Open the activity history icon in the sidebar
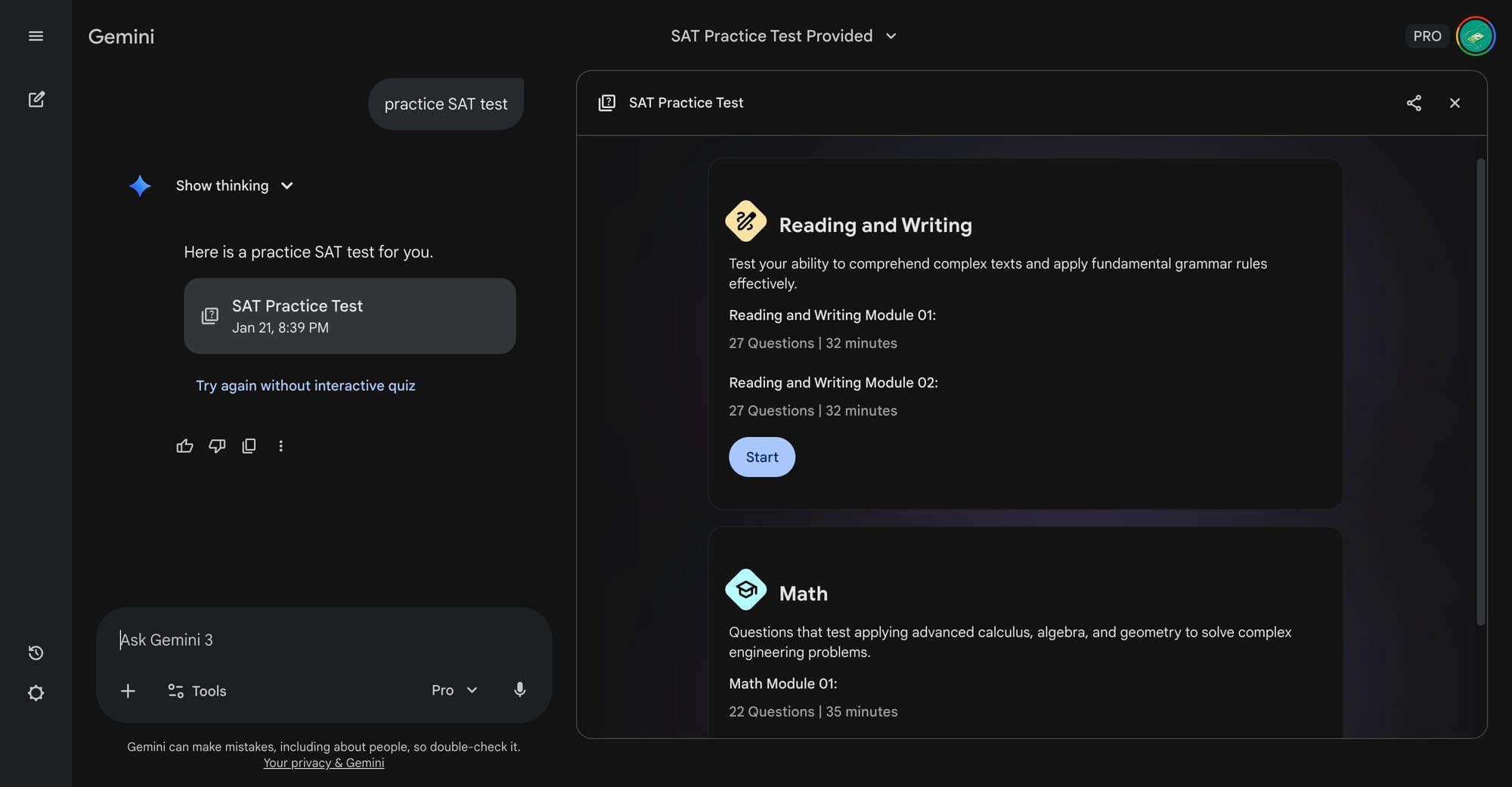The image size is (1512, 787). tap(36, 653)
